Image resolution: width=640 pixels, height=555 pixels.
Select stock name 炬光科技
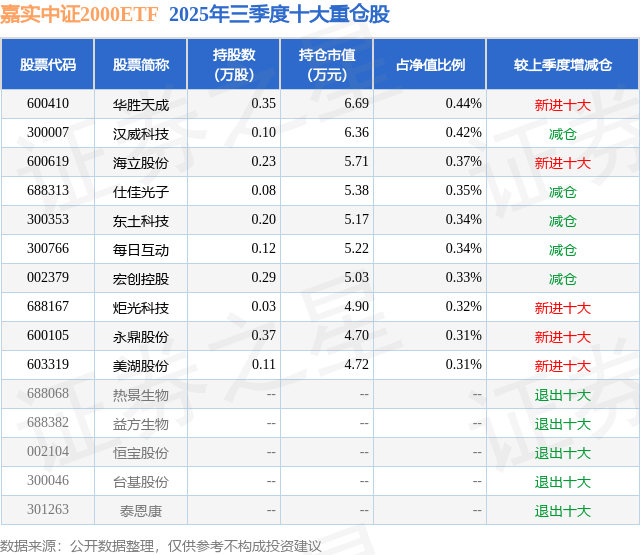point(141,308)
